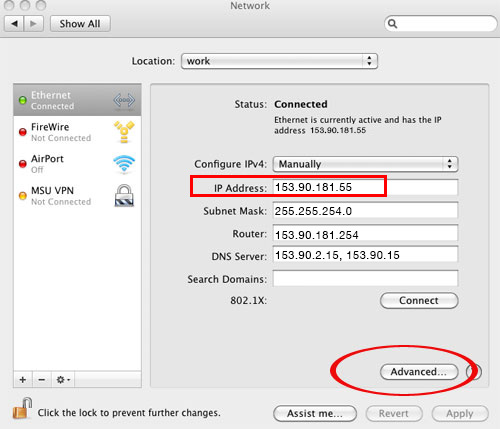Click the Assist me button

point(315,414)
